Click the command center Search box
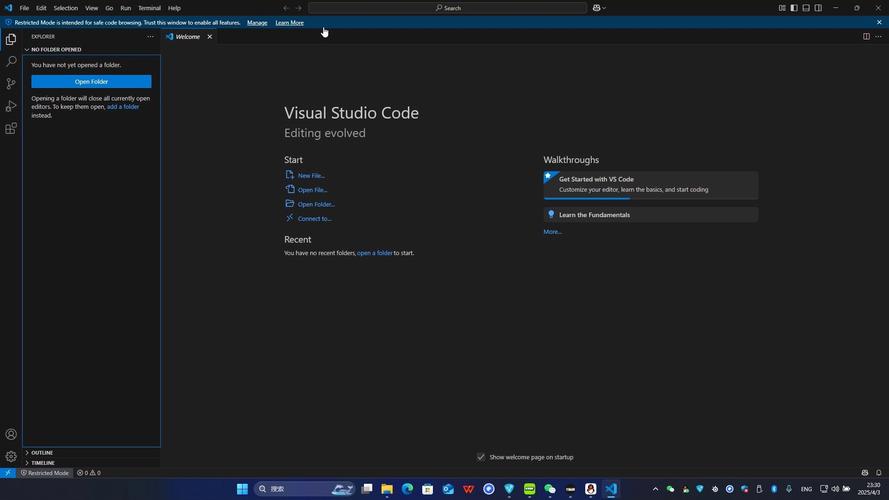 (447, 8)
